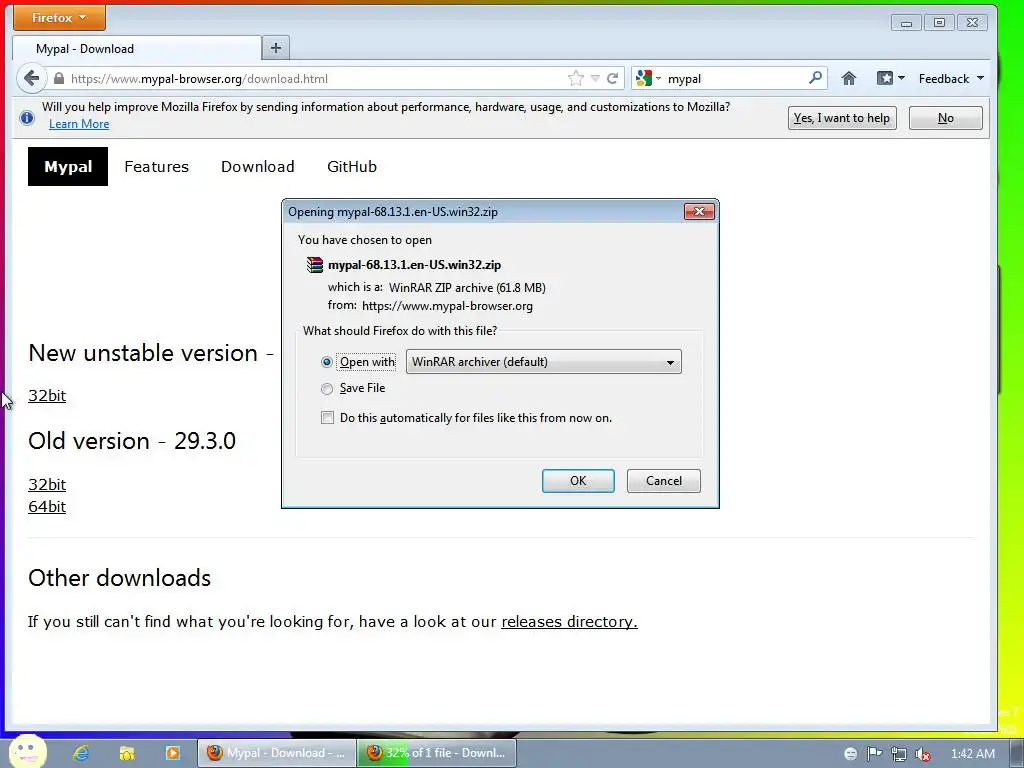Open Windows Explorer folder on taskbar
The image size is (1024, 768).
(x=127, y=753)
